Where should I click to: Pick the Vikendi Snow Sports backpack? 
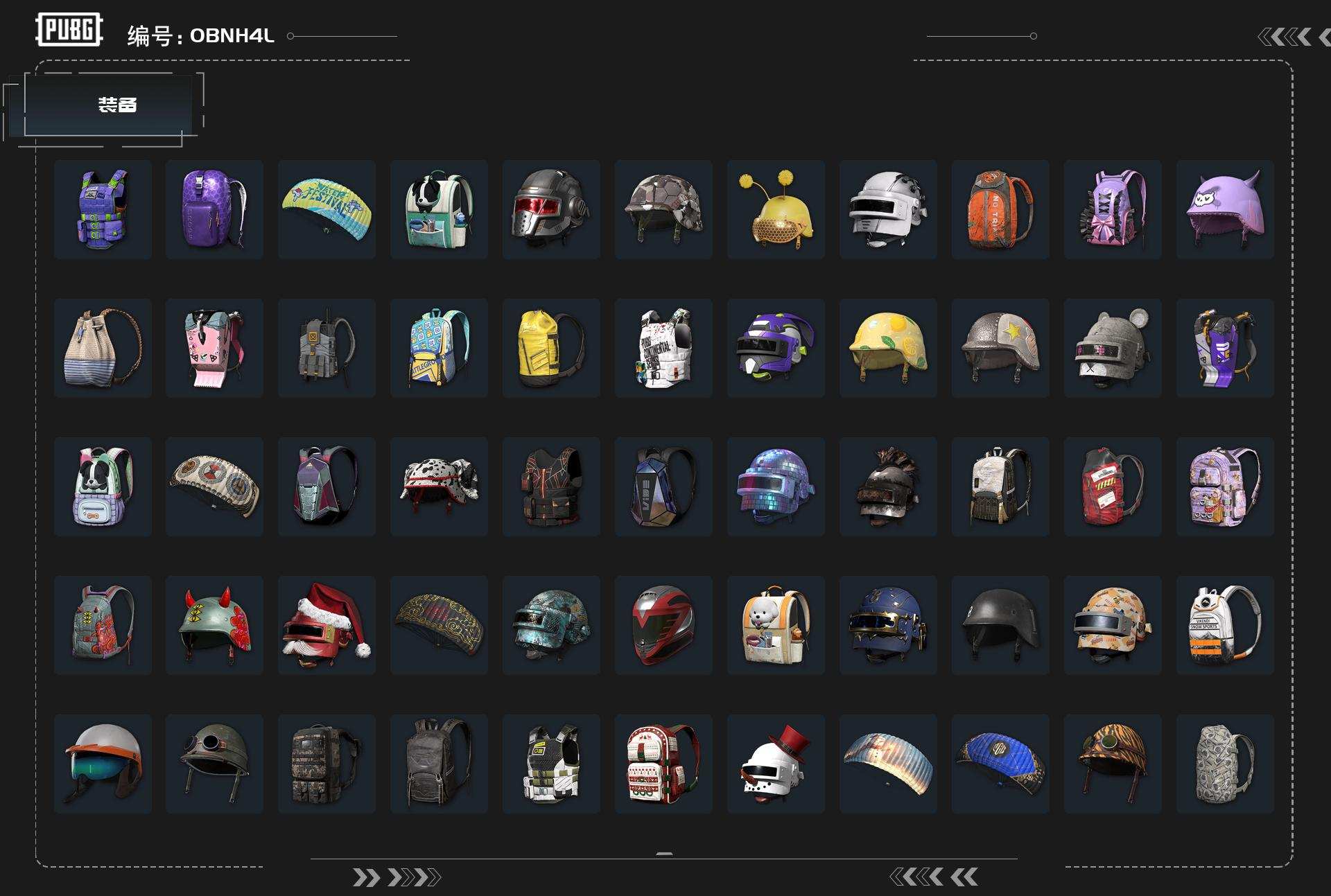(1225, 625)
